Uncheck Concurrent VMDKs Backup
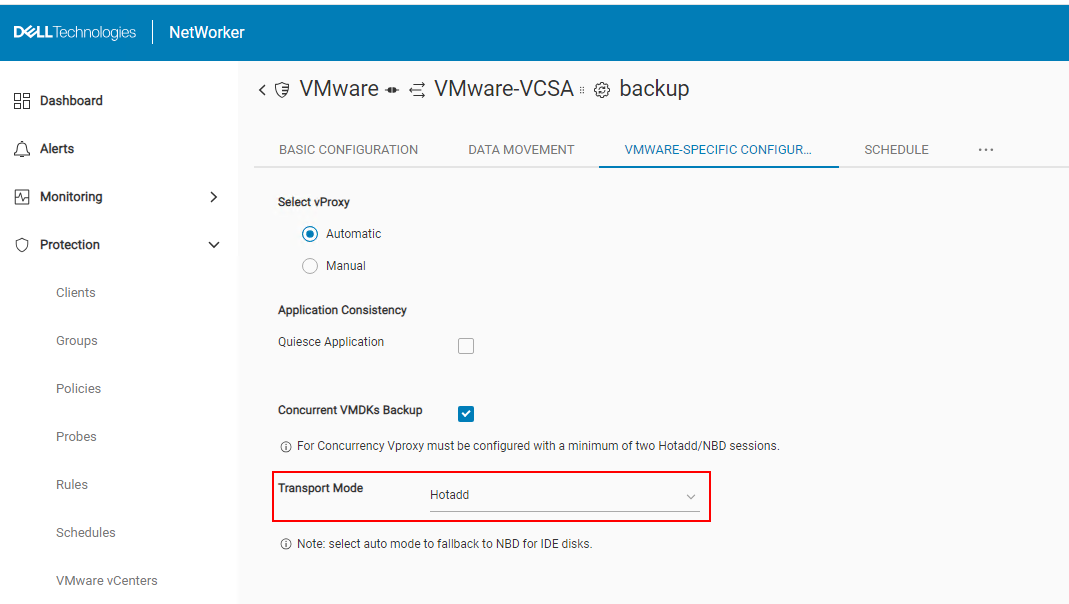This screenshot has width=1069, height=604. [466, 413]
